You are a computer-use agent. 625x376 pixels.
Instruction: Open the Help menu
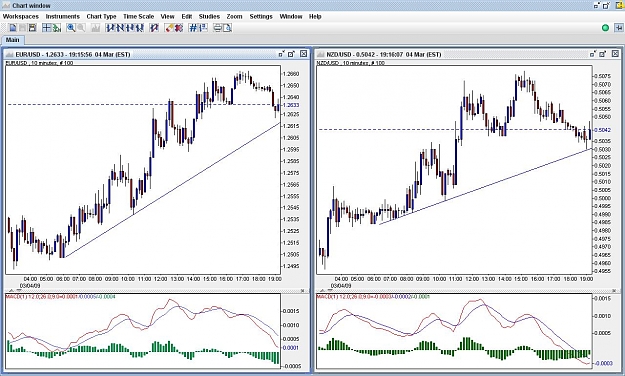[315, 16]
